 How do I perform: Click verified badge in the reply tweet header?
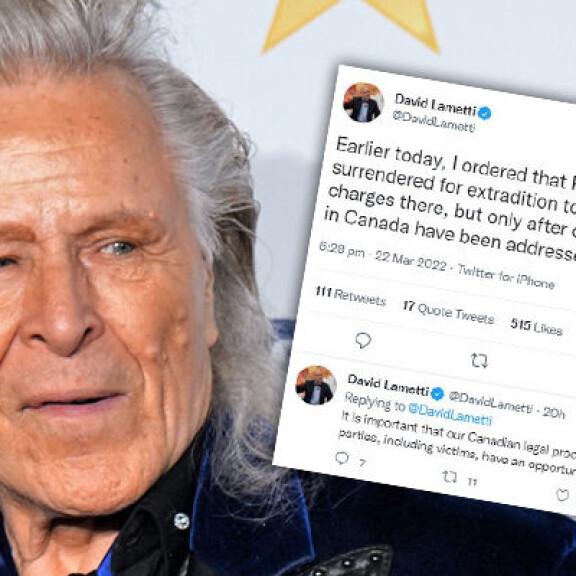point(437,394)
